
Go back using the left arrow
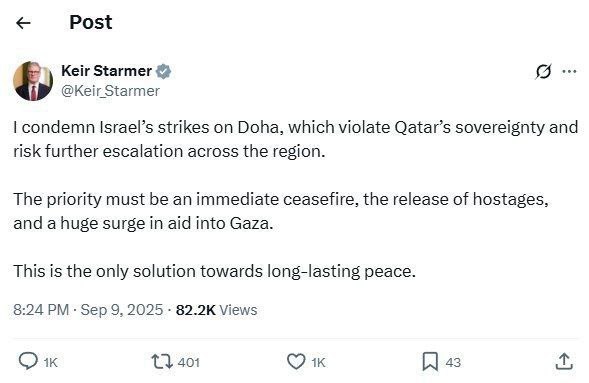coord(23,23)
